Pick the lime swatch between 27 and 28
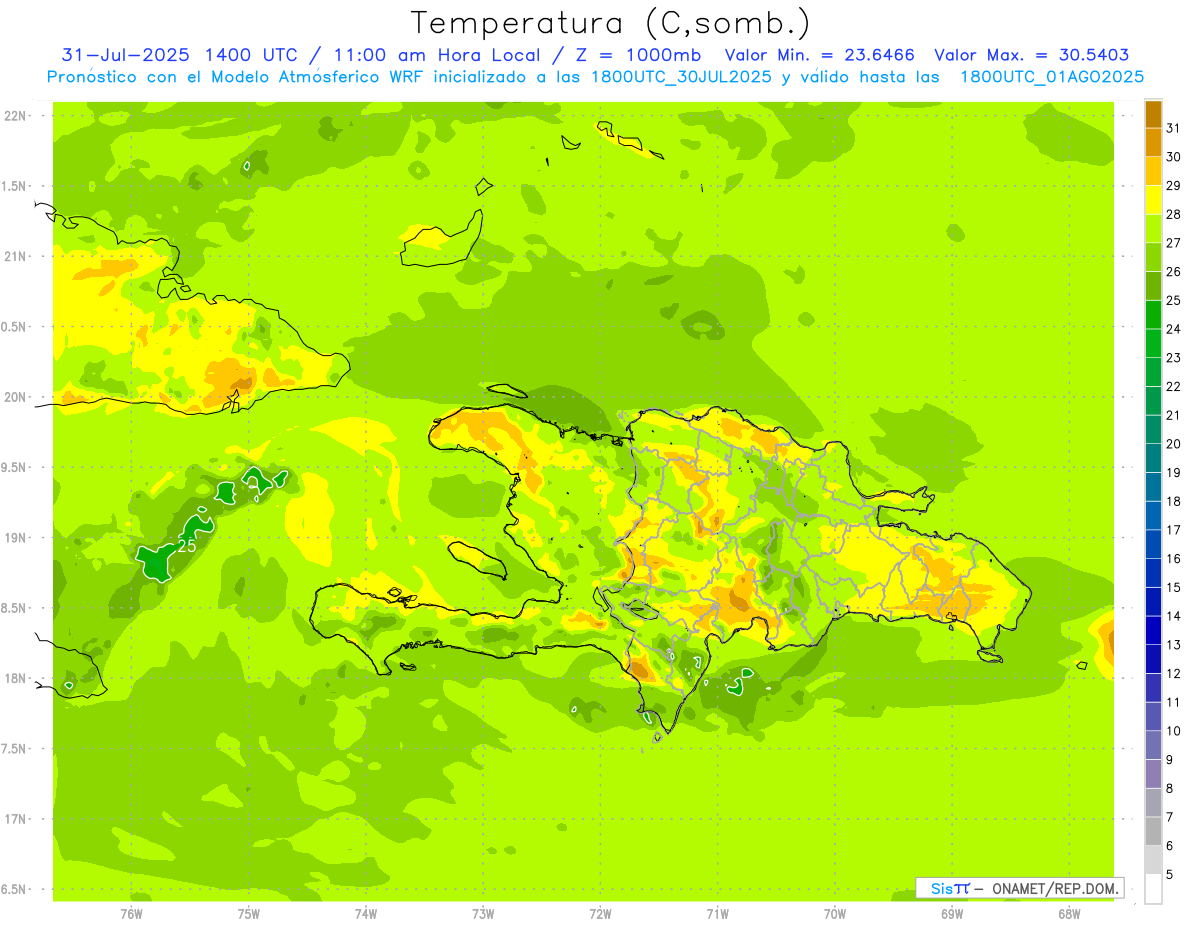Image resolution: width=1200 pixels, height=927 pixels. [x=1154, y=229]
